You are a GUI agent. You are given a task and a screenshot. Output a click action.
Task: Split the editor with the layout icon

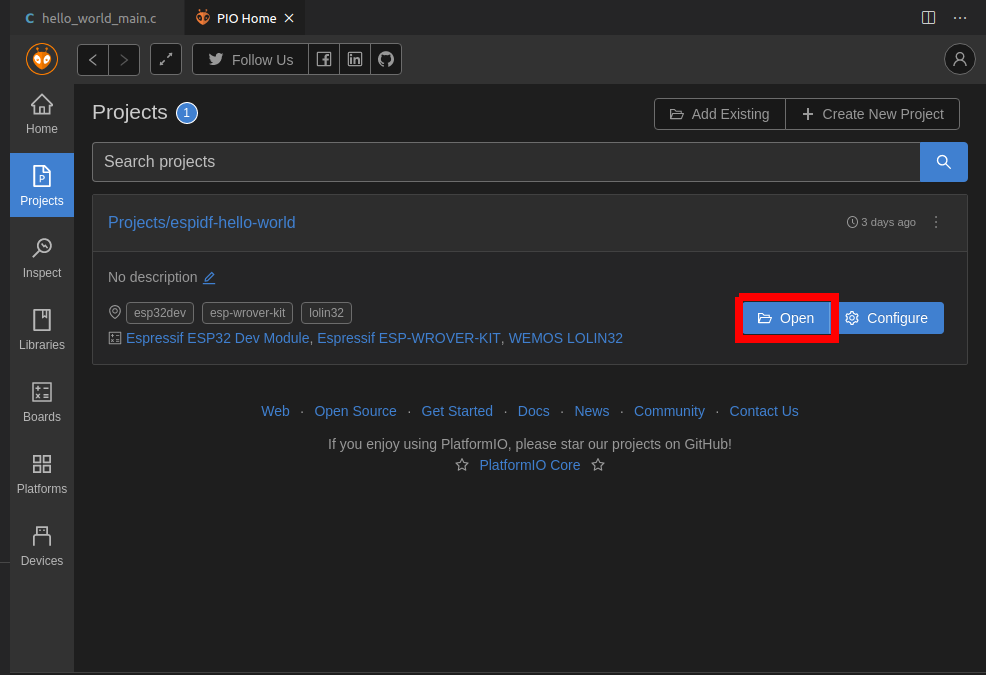point(928,18)
